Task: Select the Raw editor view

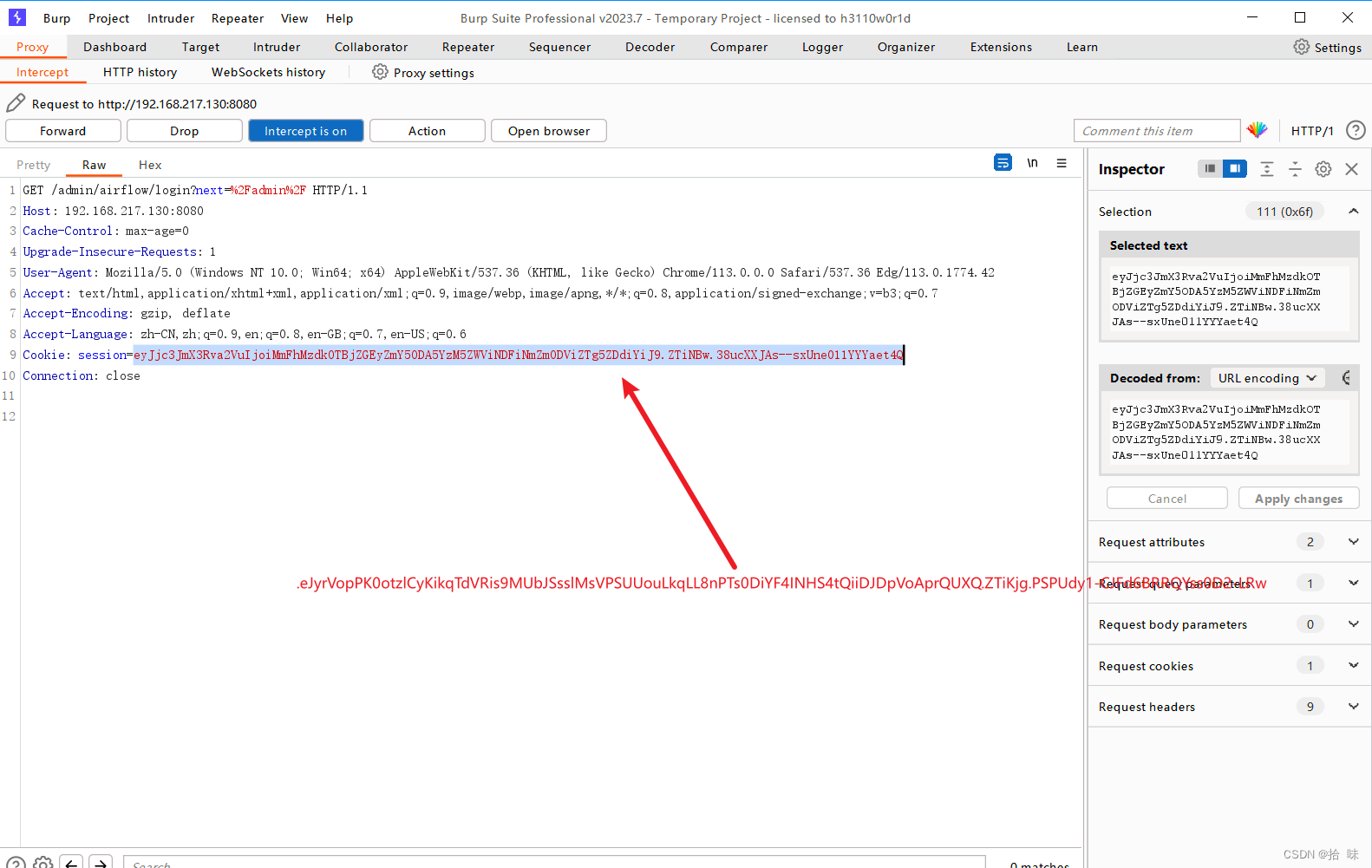Action: click(94, 165)
